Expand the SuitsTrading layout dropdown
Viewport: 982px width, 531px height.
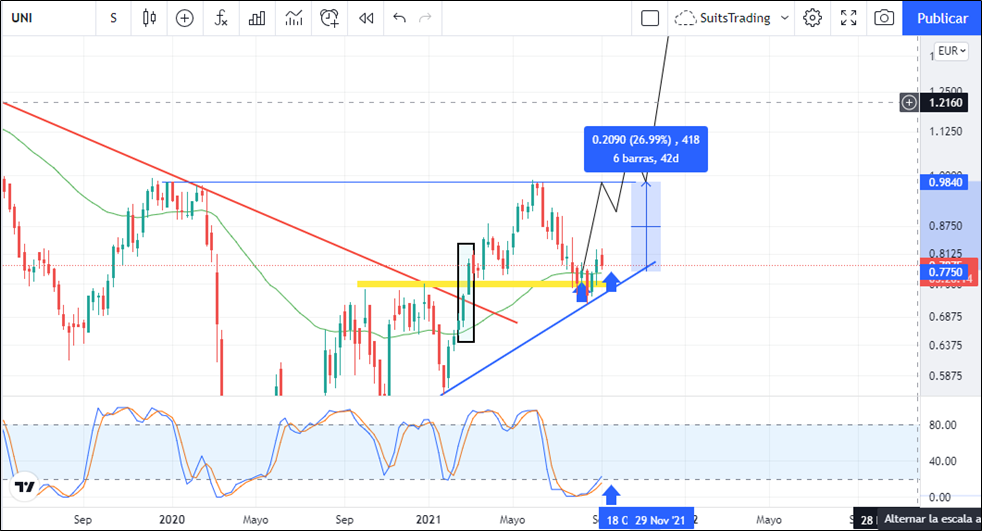[x=784, y=18]
